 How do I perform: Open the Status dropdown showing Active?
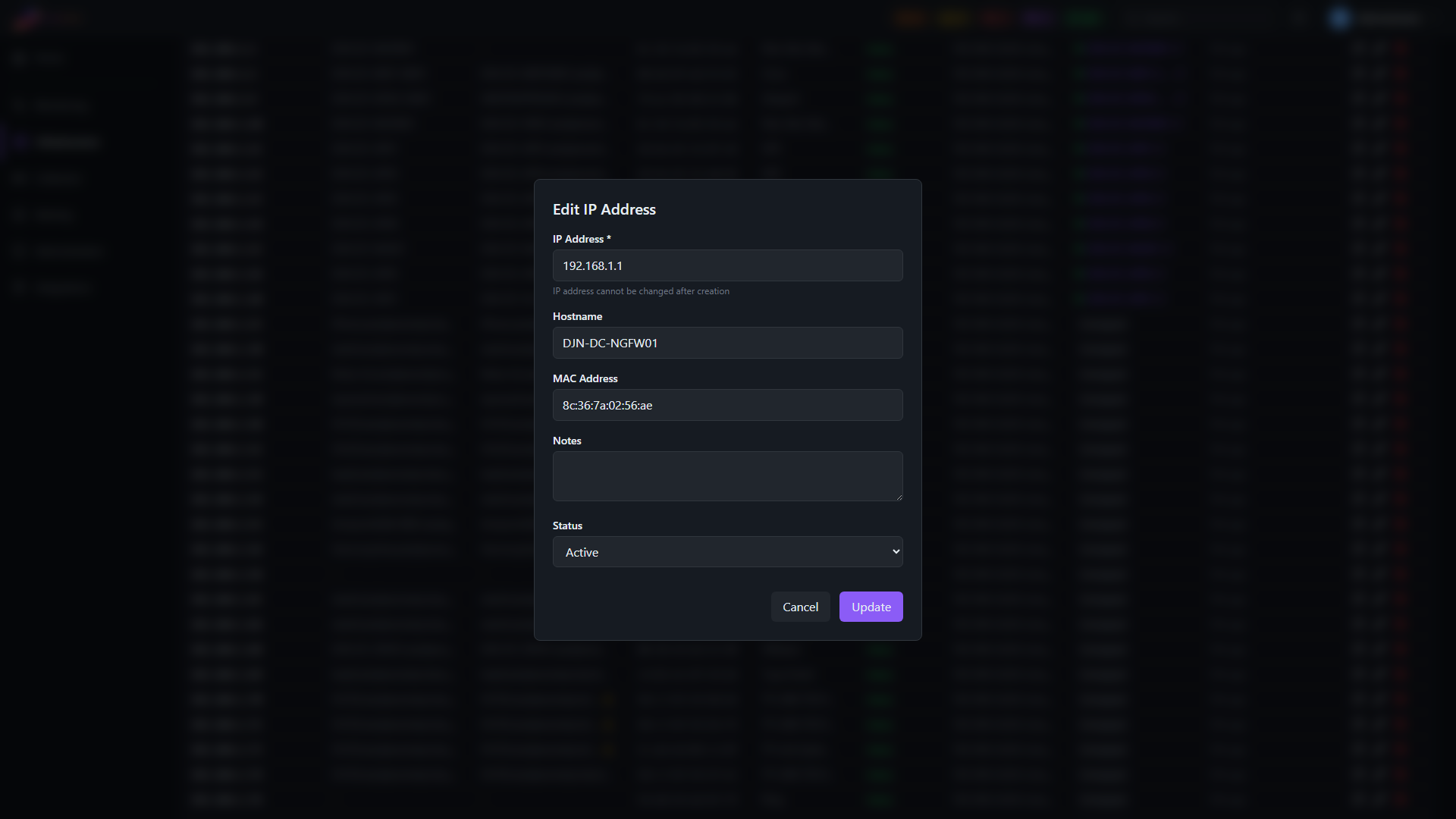727,552
